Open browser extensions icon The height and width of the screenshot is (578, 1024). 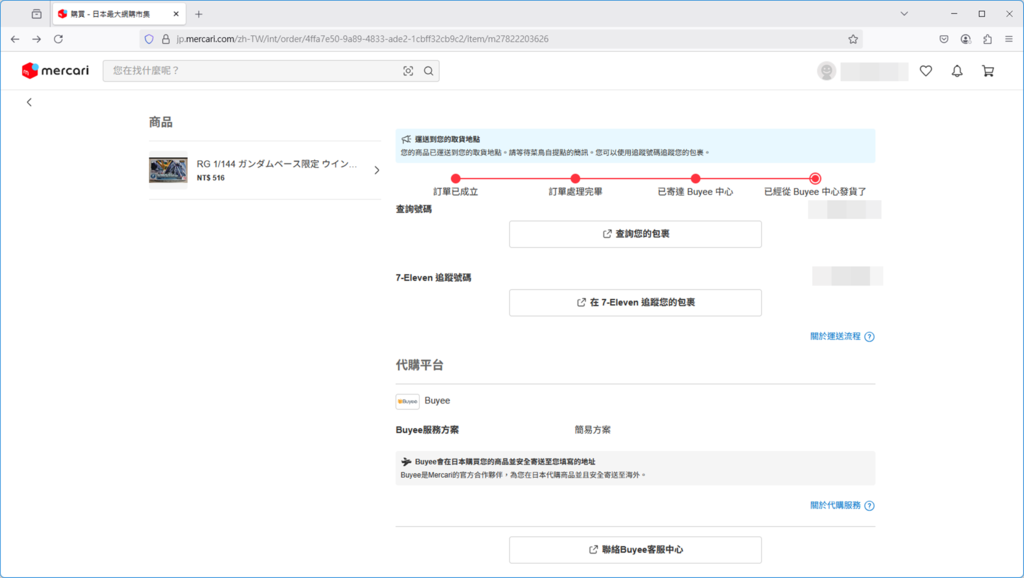(x=987, y=39)
